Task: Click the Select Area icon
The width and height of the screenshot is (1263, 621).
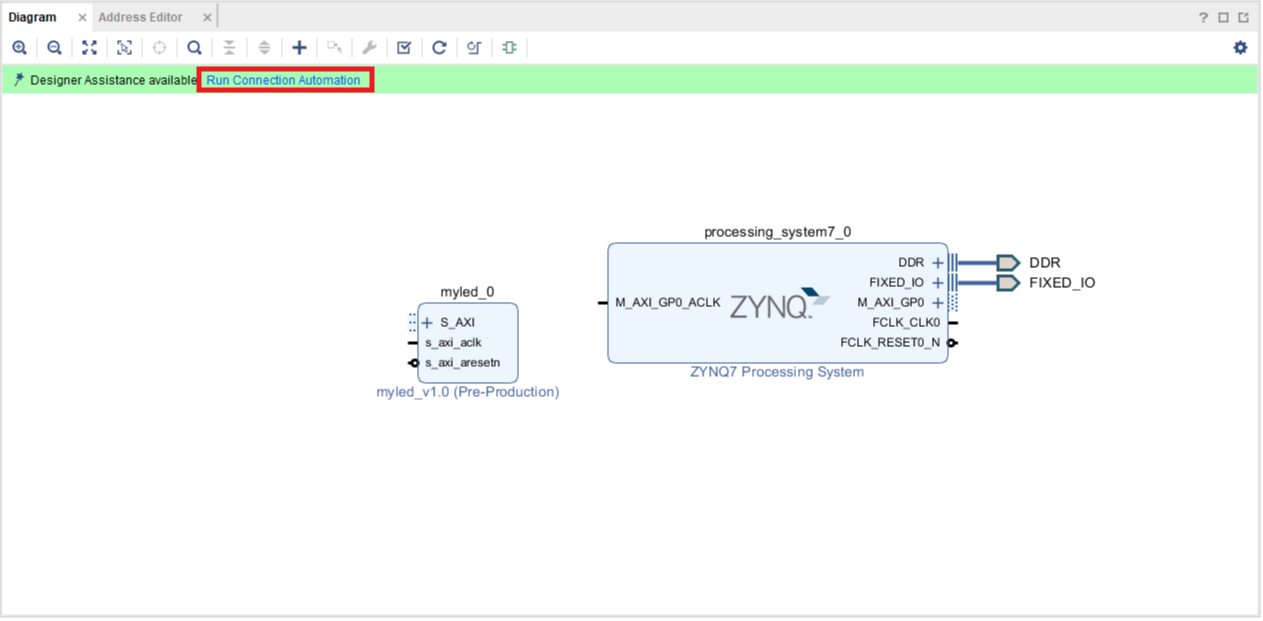Action: (124, 47)
